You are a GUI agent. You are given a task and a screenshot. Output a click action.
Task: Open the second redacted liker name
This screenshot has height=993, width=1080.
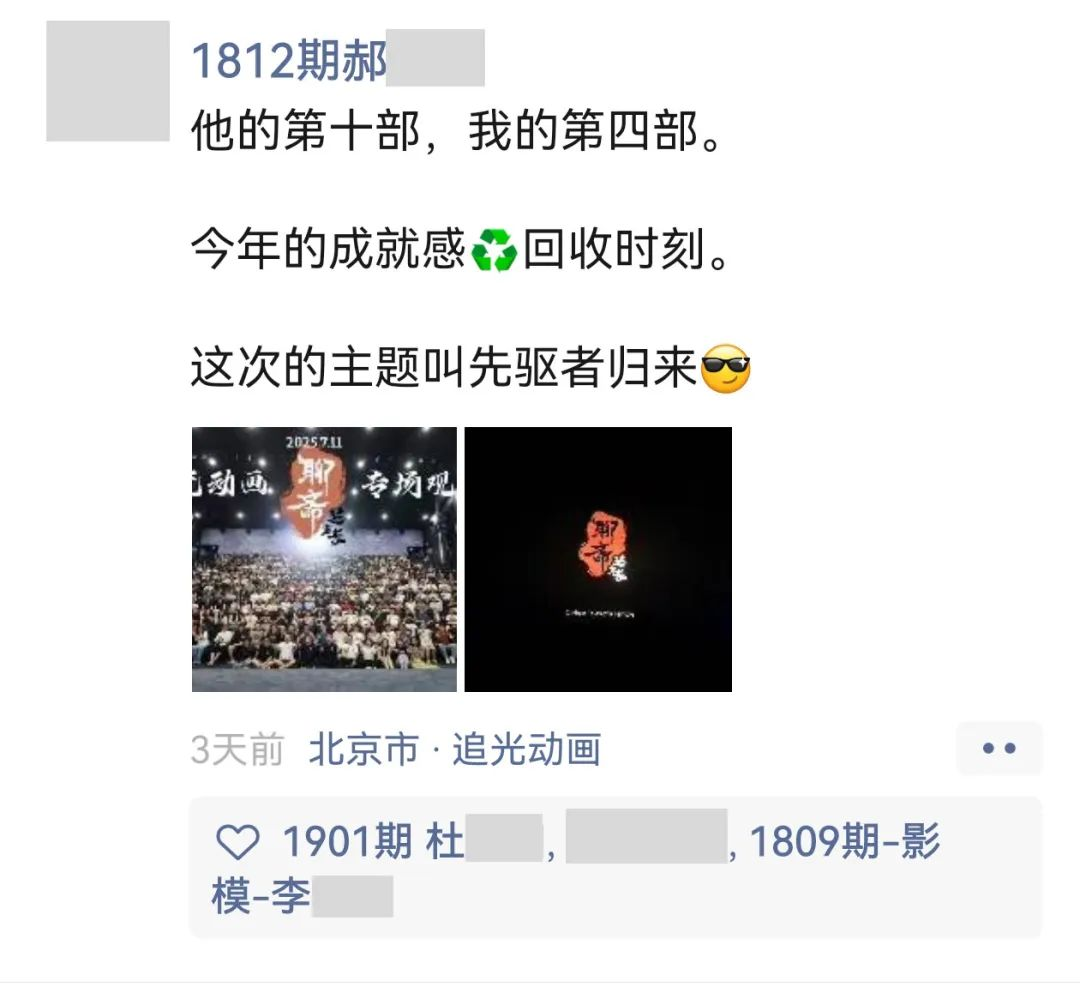pos(647,836)
